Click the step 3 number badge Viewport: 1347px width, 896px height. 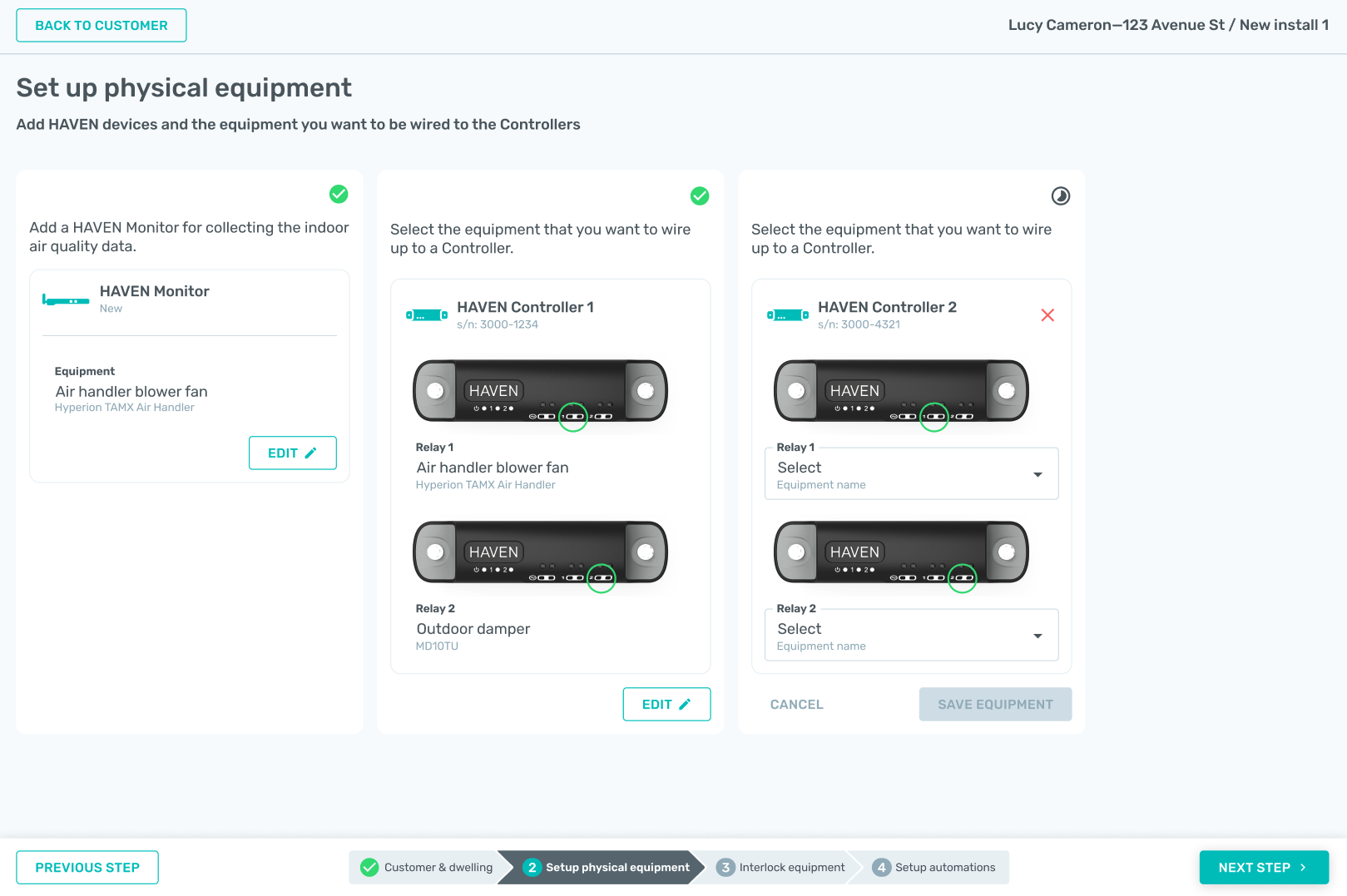tap(725, 867)
